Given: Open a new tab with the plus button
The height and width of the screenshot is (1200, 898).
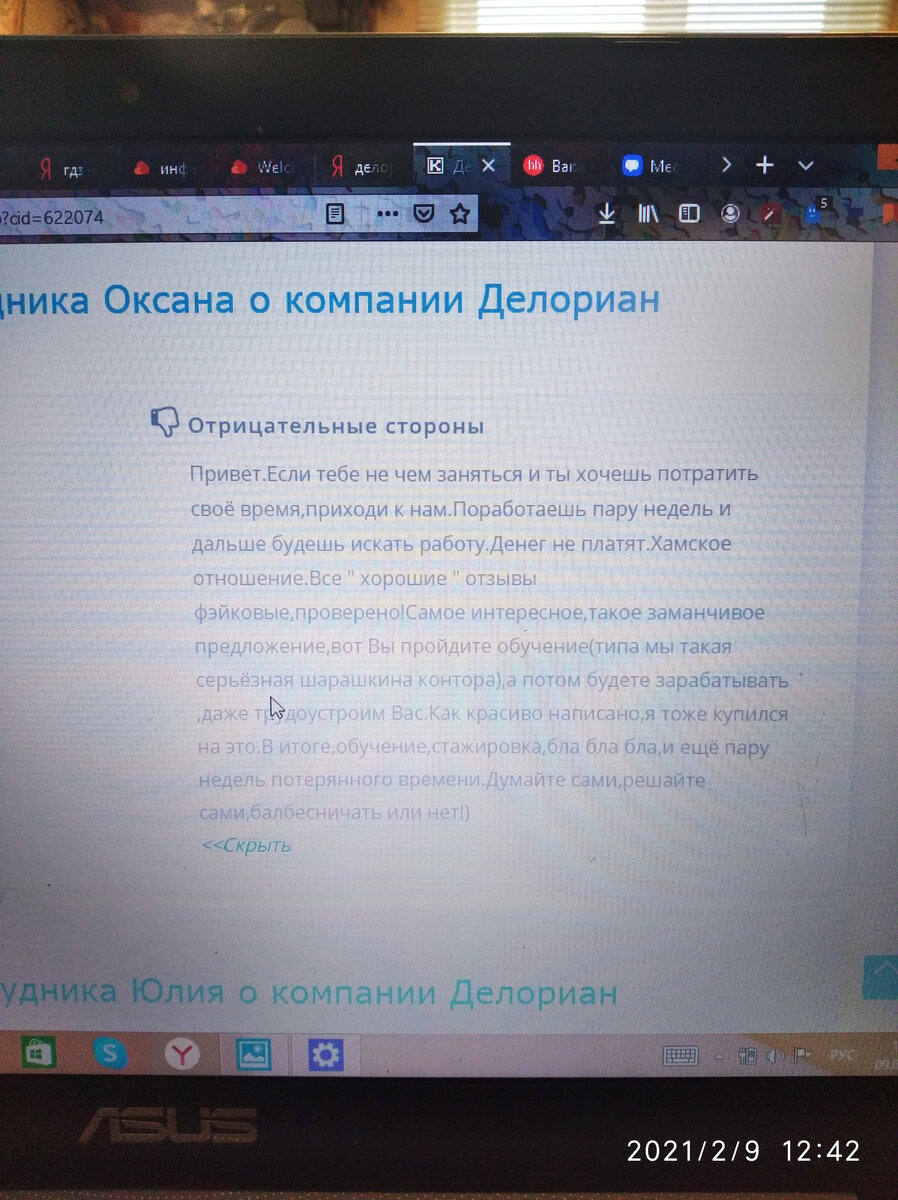Looking at the screenshot, I should pyautogui.click(x=765, y=166).
